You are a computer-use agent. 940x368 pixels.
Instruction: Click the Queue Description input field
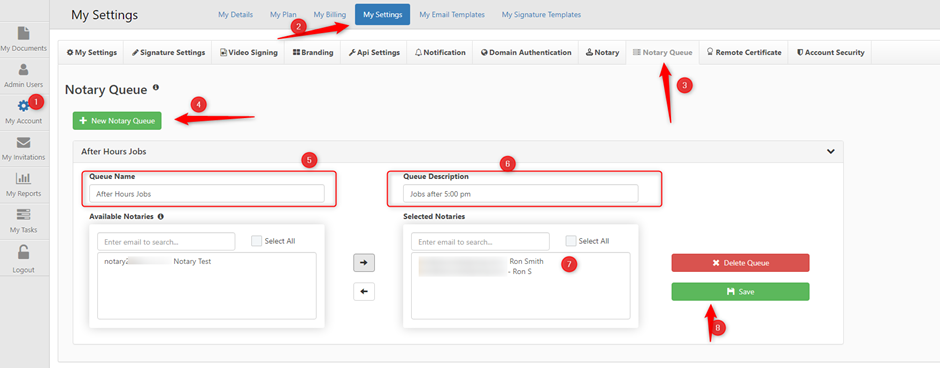pos(521,194)
